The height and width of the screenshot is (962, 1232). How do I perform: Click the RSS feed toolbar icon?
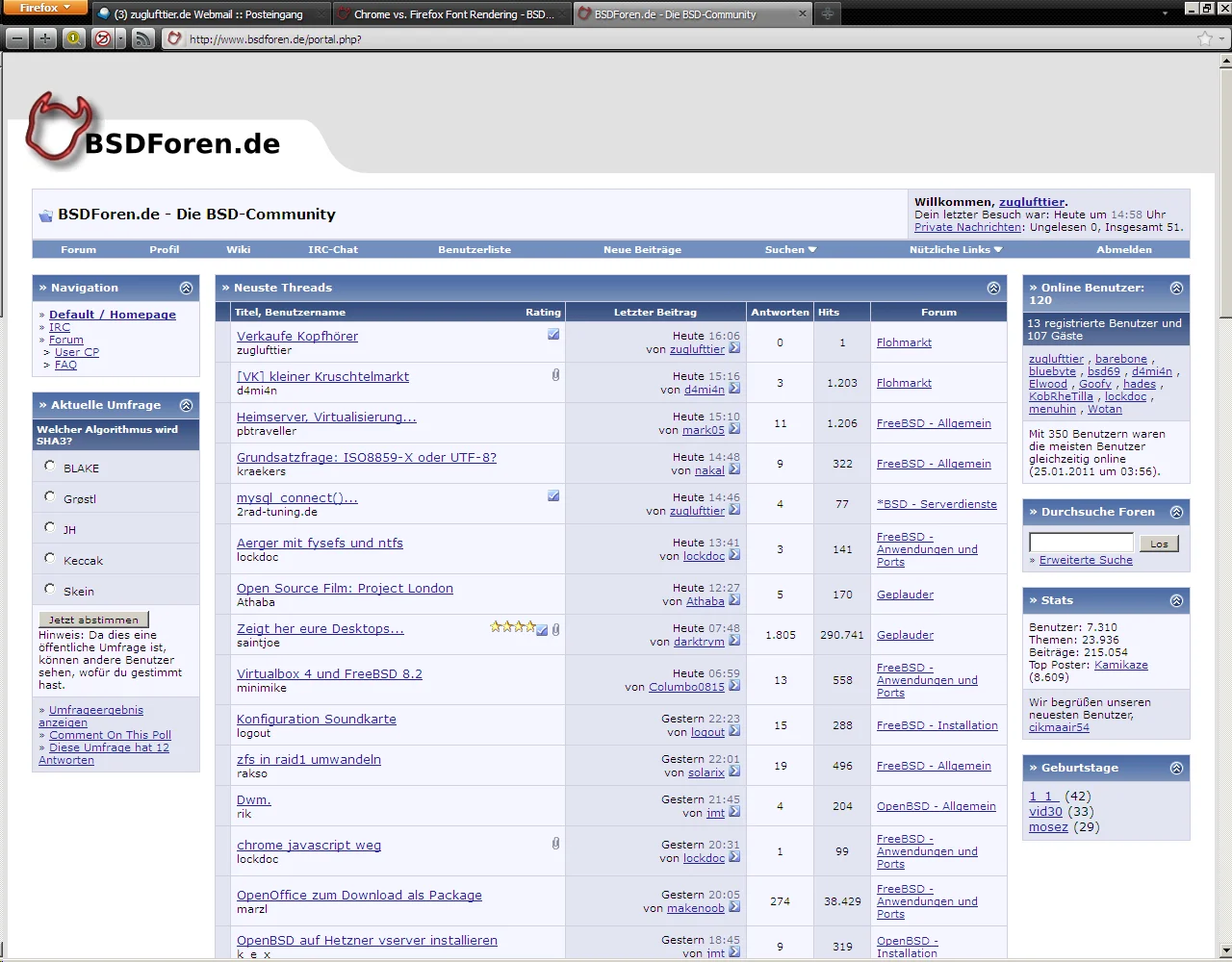click(x=142, y=38)
